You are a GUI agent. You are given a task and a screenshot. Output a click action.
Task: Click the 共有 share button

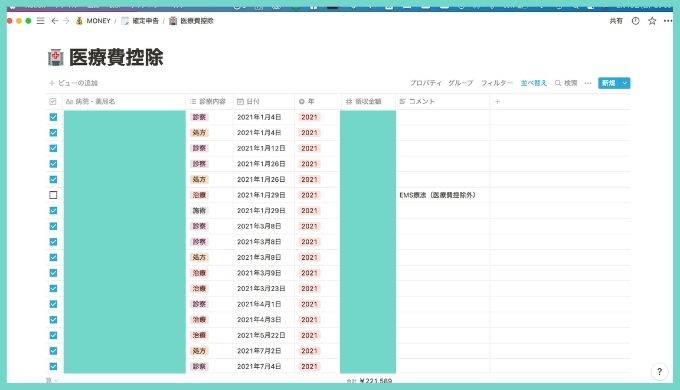[616, 21]
